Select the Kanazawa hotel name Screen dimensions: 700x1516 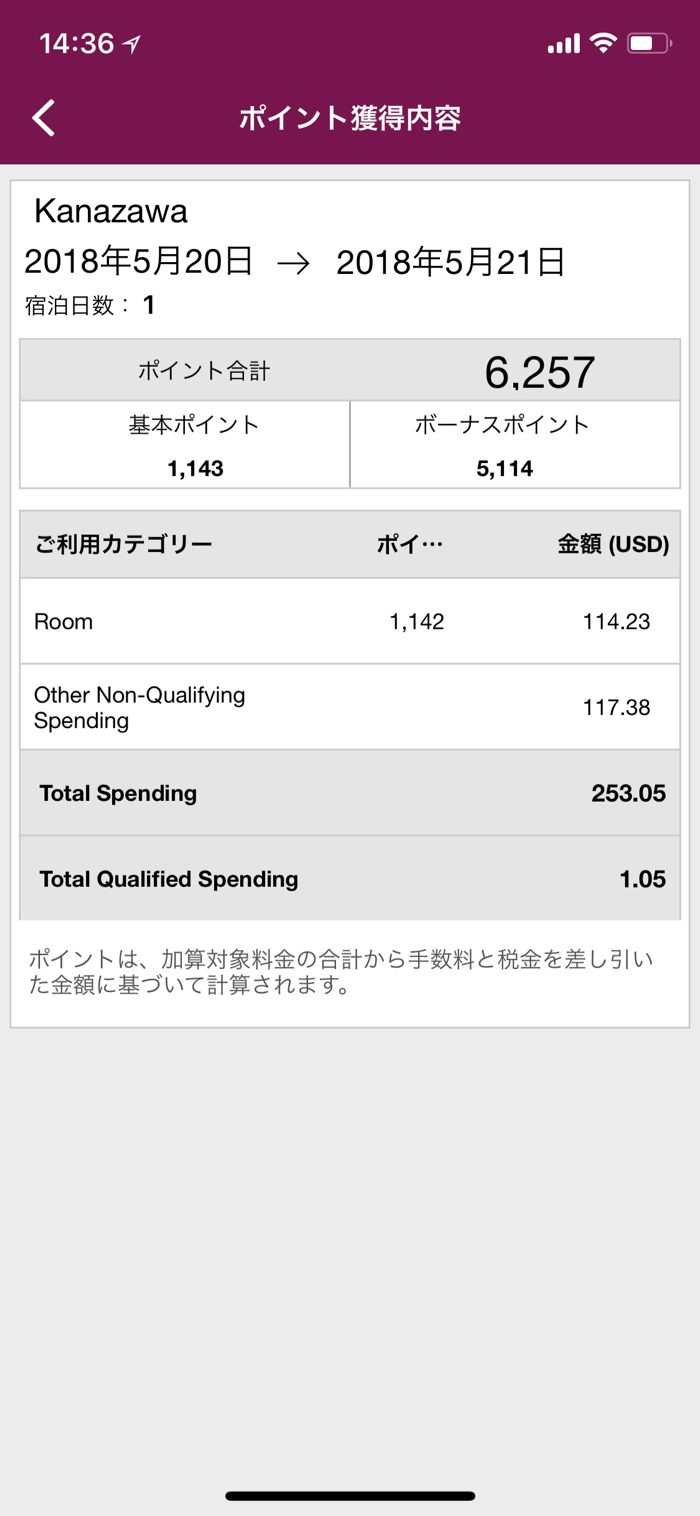click(111, 211)
